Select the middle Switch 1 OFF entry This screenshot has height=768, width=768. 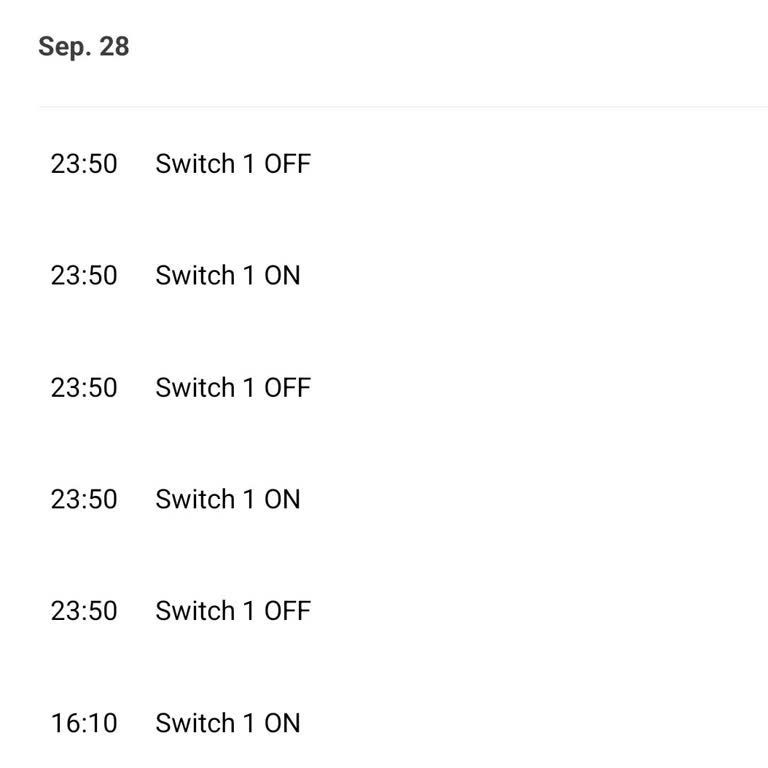[x=233, y=388]
